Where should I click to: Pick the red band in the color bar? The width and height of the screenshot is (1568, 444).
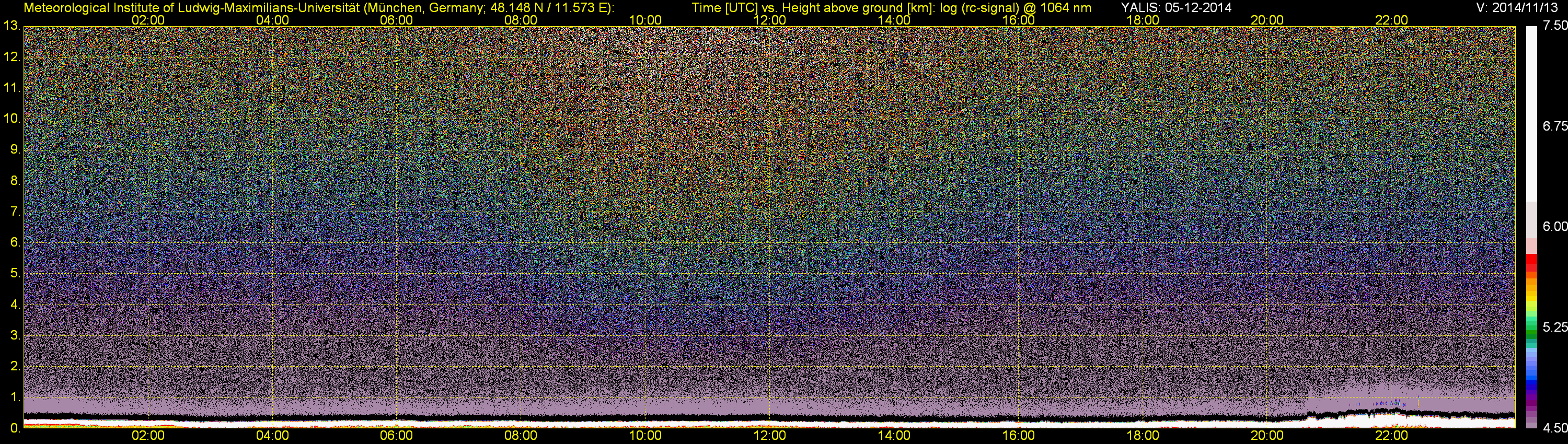click(1531, 263)
